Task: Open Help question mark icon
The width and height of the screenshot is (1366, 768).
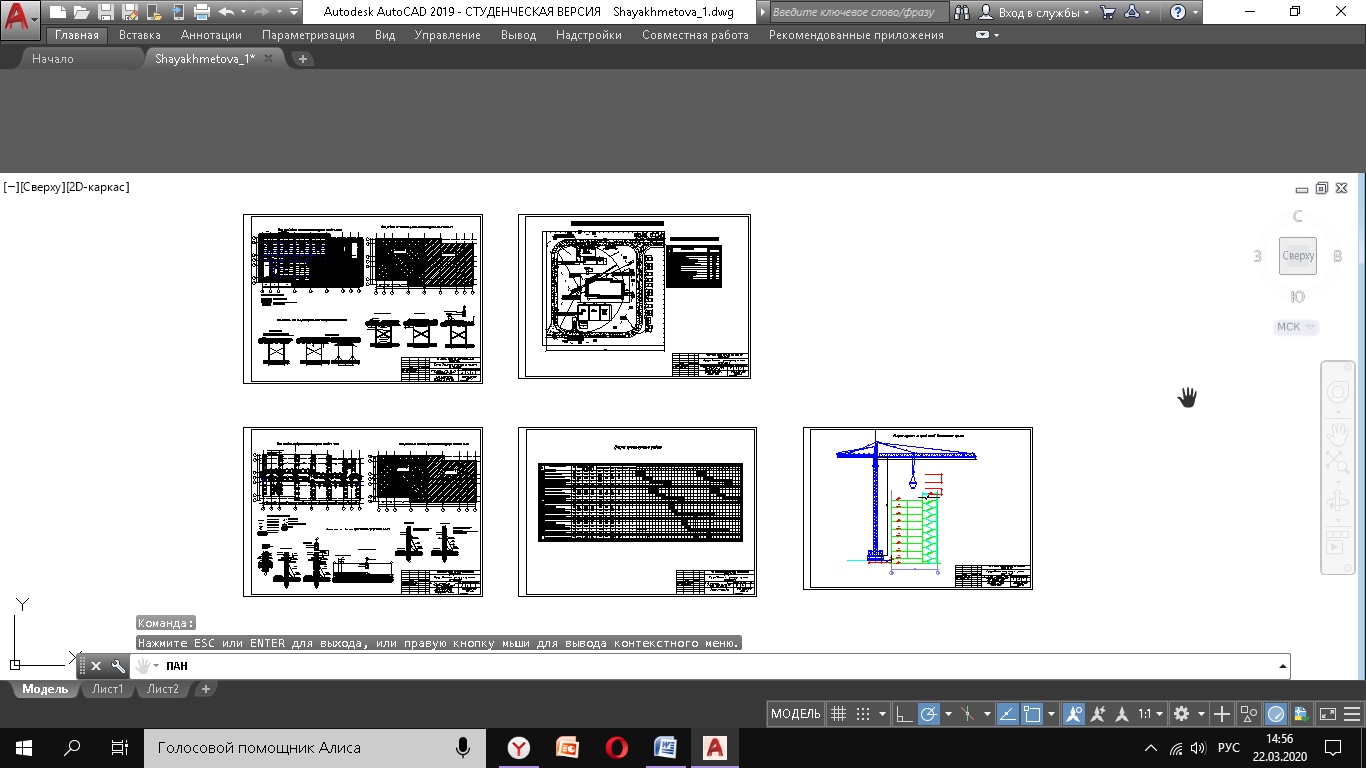Action: (1177, 12)
